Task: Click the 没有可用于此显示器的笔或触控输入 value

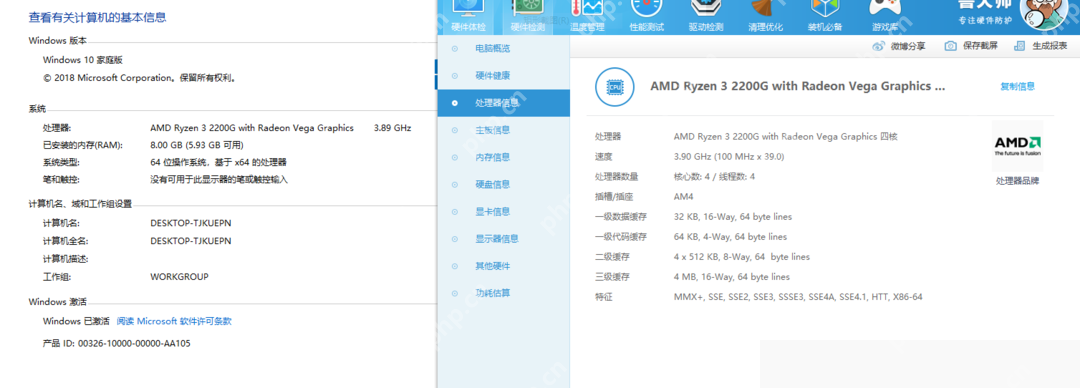Action: pos(219,180)
